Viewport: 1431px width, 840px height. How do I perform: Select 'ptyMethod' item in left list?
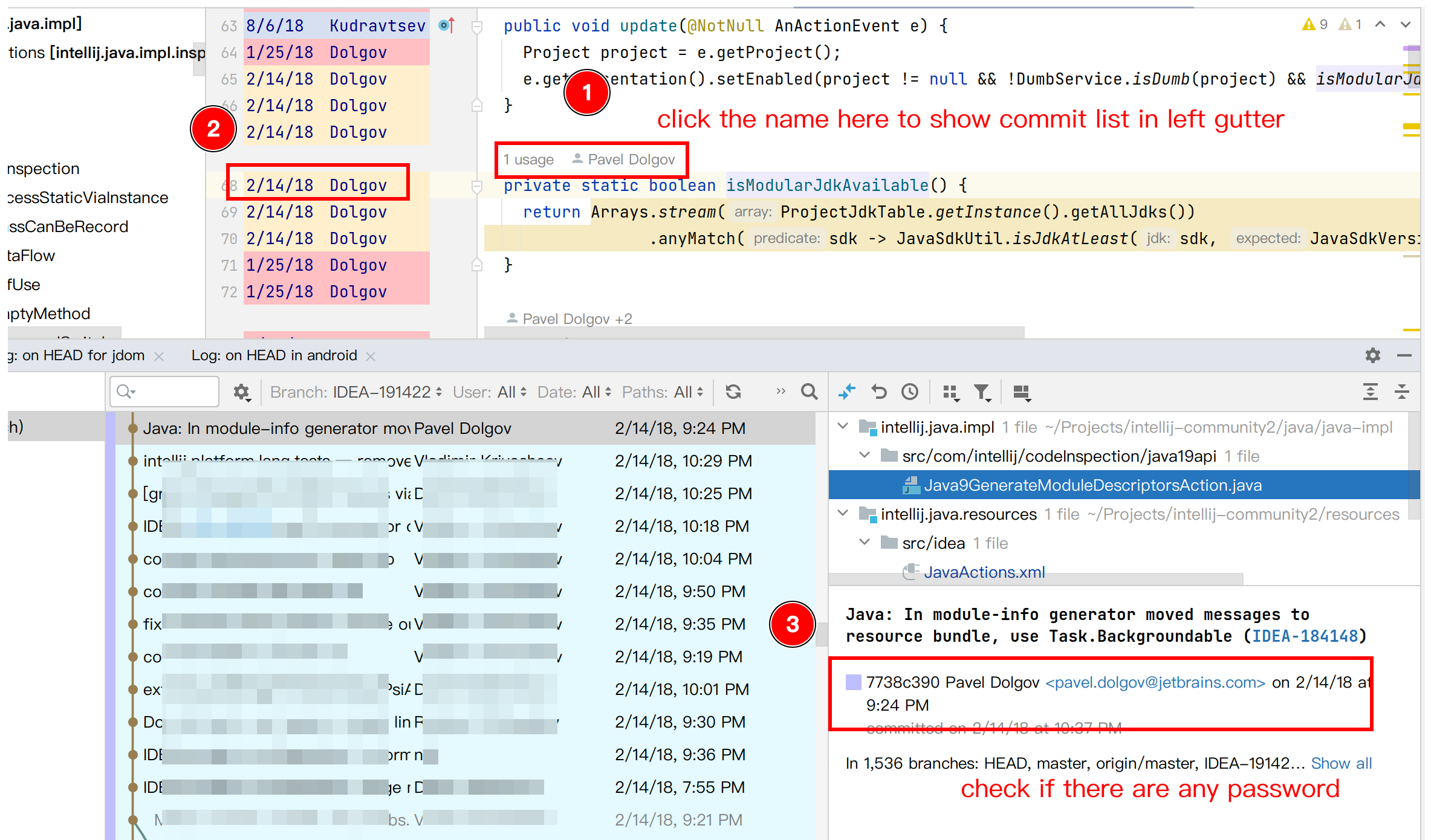tap(49, 314)
